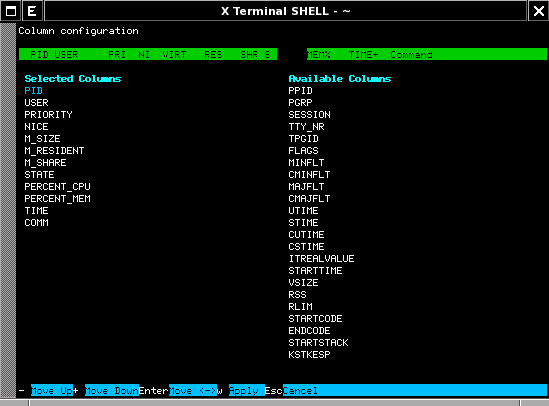The height and width of the screenshot is (406, 549).
Task: Choose ENDCODE from Available Columns
Action: (x=310, y=330)
